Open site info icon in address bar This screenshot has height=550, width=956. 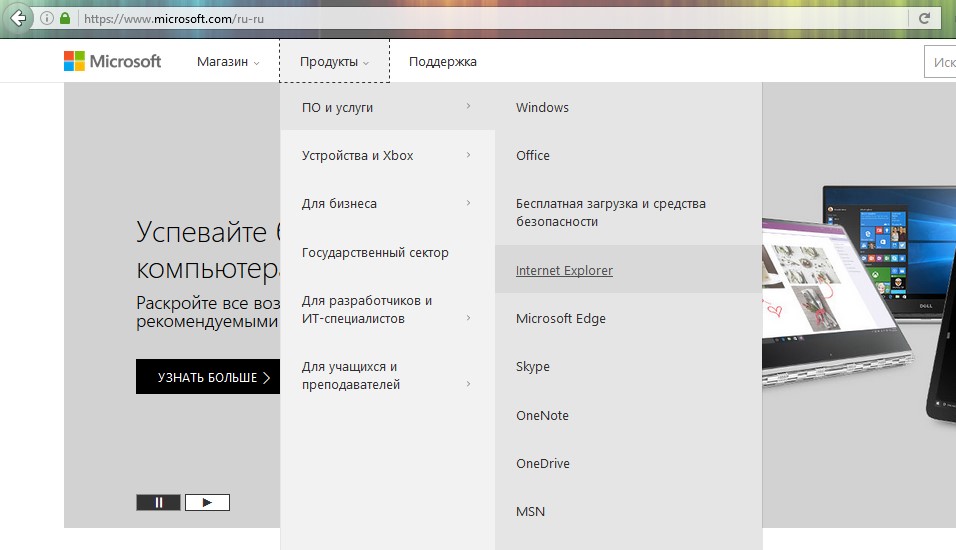(46, 18)
